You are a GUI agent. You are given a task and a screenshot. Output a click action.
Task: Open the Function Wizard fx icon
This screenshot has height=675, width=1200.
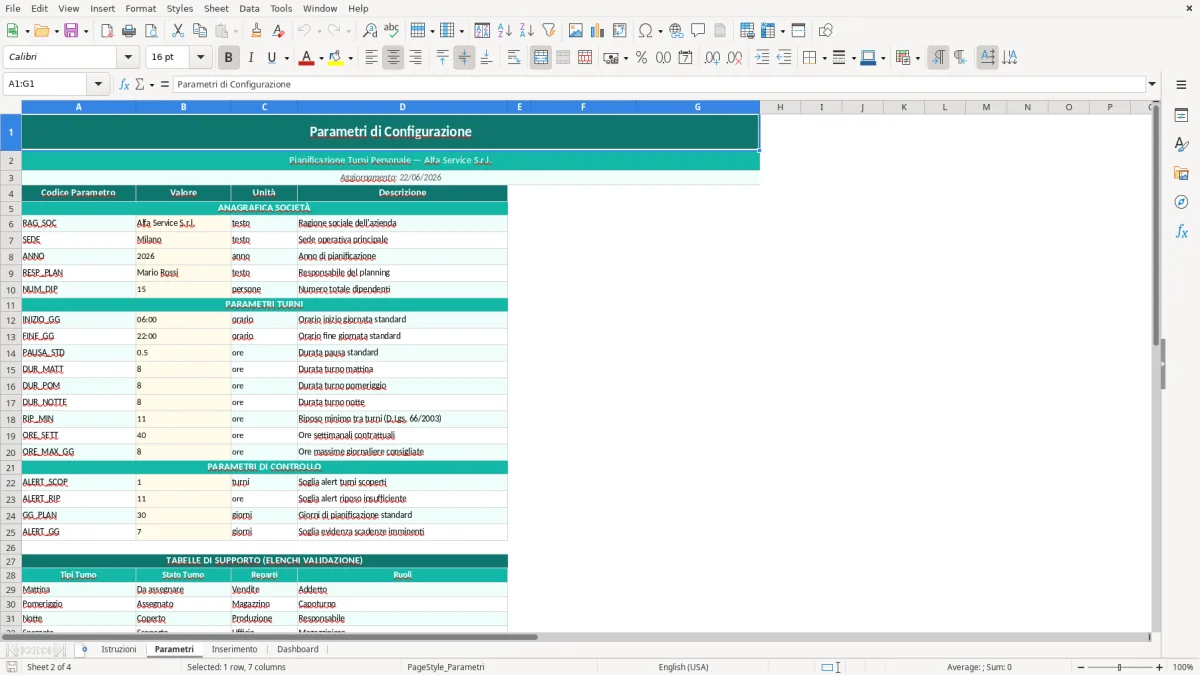click(x=125, y=84)
